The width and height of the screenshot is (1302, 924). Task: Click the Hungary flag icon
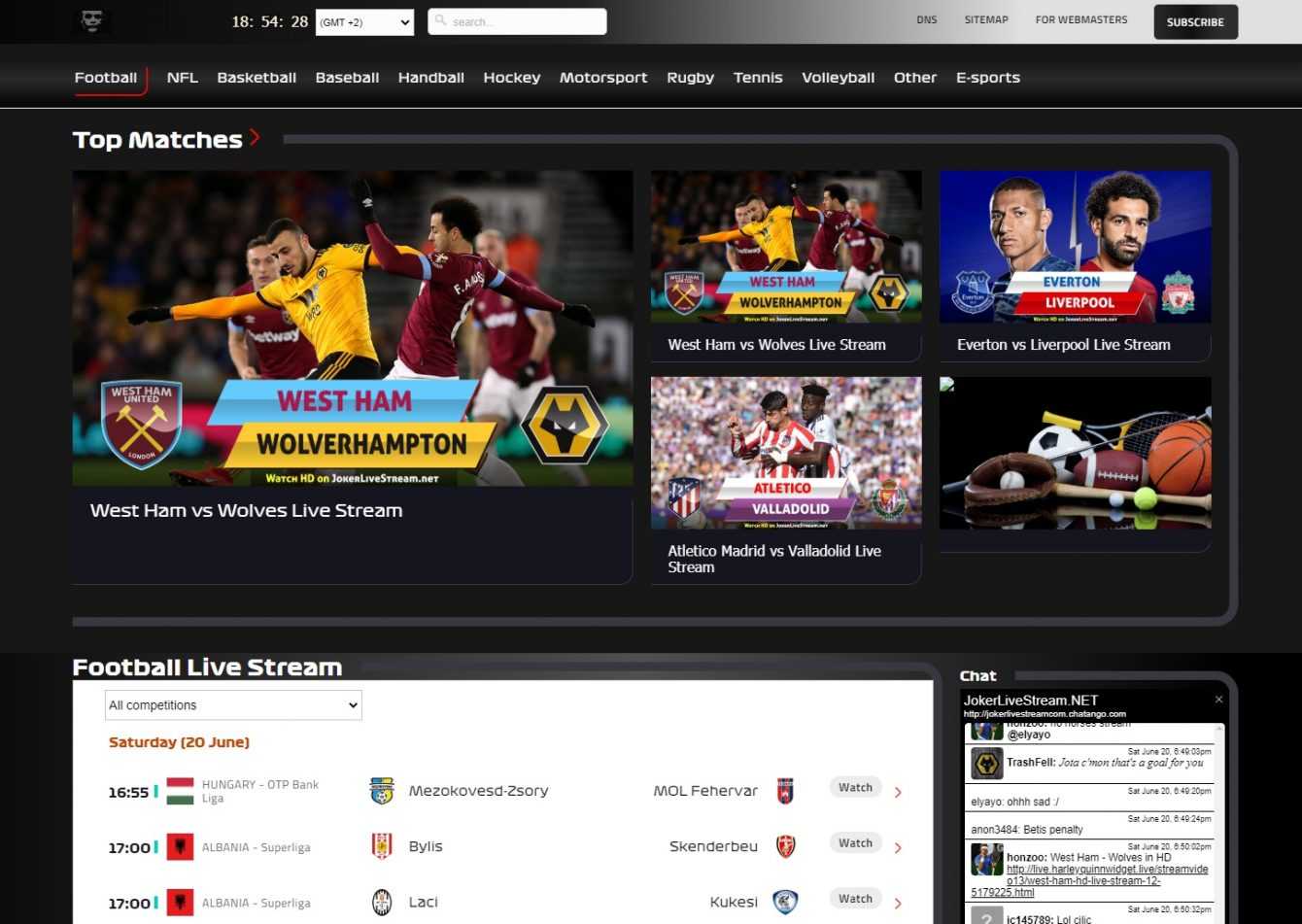(181, 791)
